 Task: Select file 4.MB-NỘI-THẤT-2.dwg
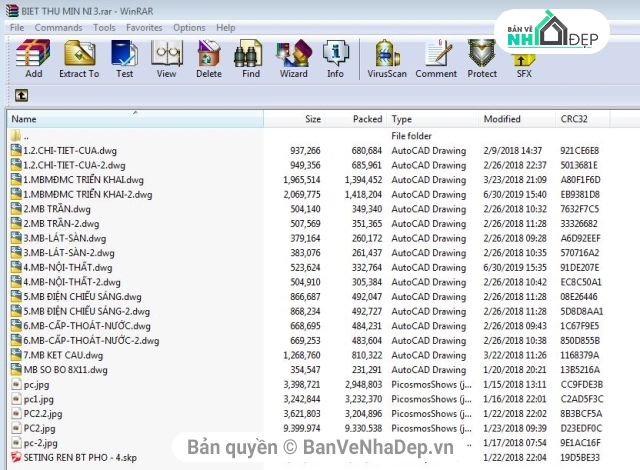72,282
